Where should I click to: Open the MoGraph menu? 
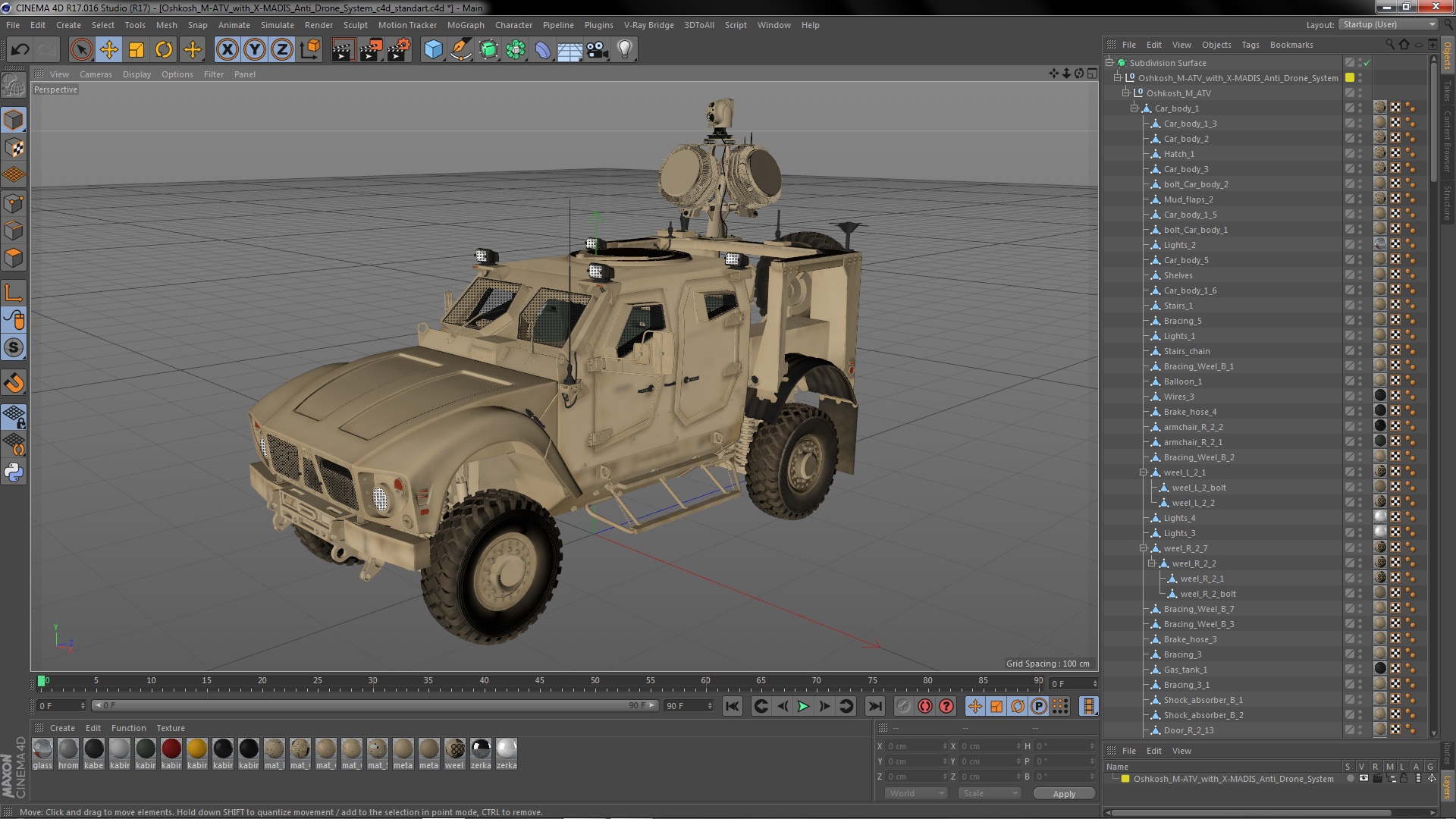click(x=466, y=25)
